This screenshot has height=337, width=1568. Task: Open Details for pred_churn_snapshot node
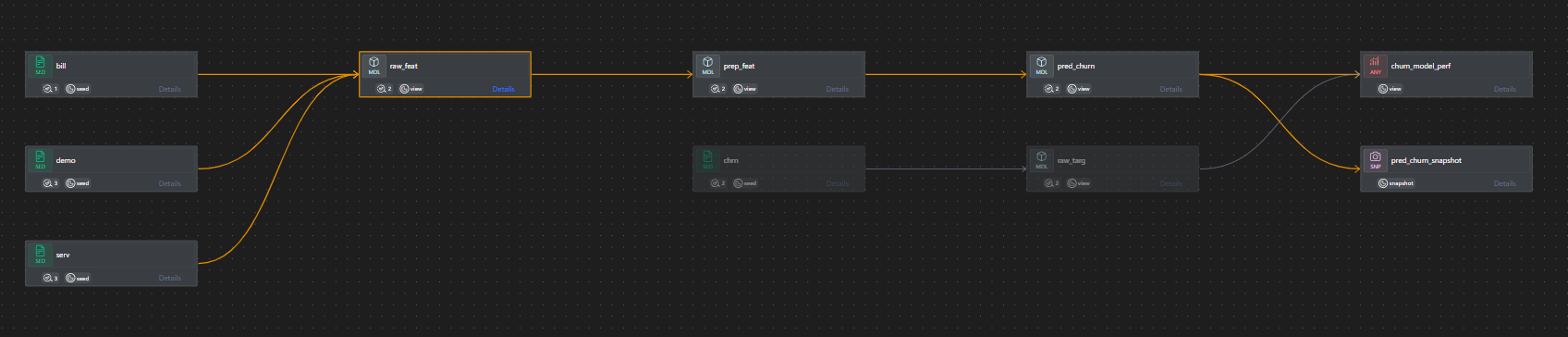1504,183
